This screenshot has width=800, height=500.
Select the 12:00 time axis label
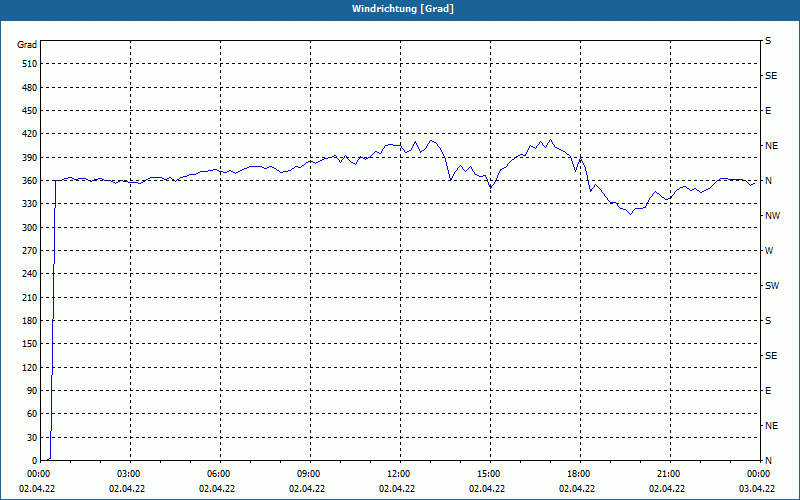(397, 474)
